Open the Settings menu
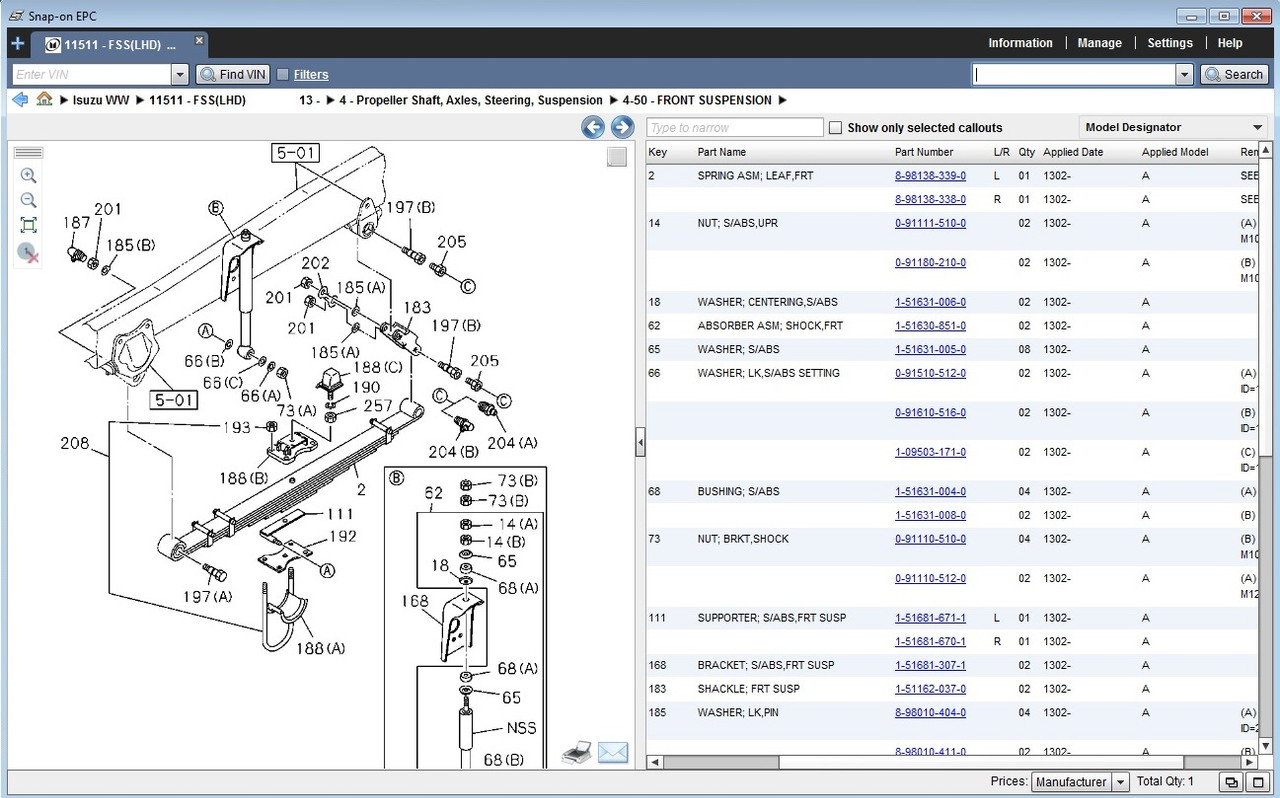 (x=1169, y=43)
